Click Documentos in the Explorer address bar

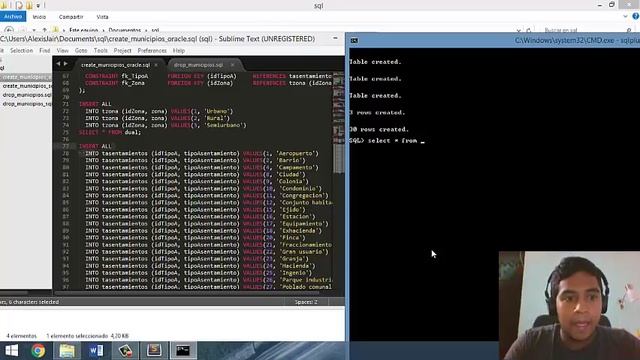pos(124,30)
